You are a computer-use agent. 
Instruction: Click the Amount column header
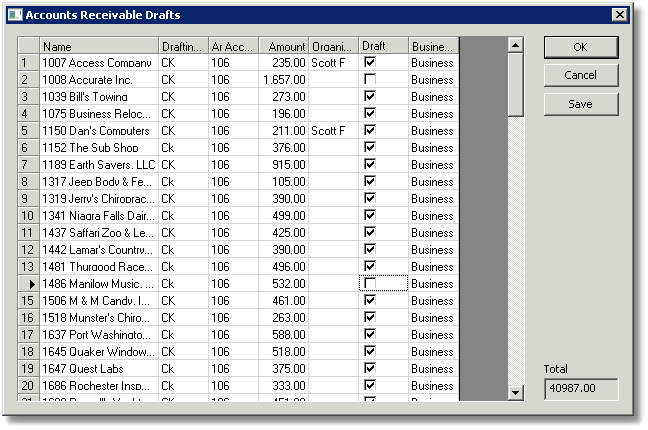point(284,46)
